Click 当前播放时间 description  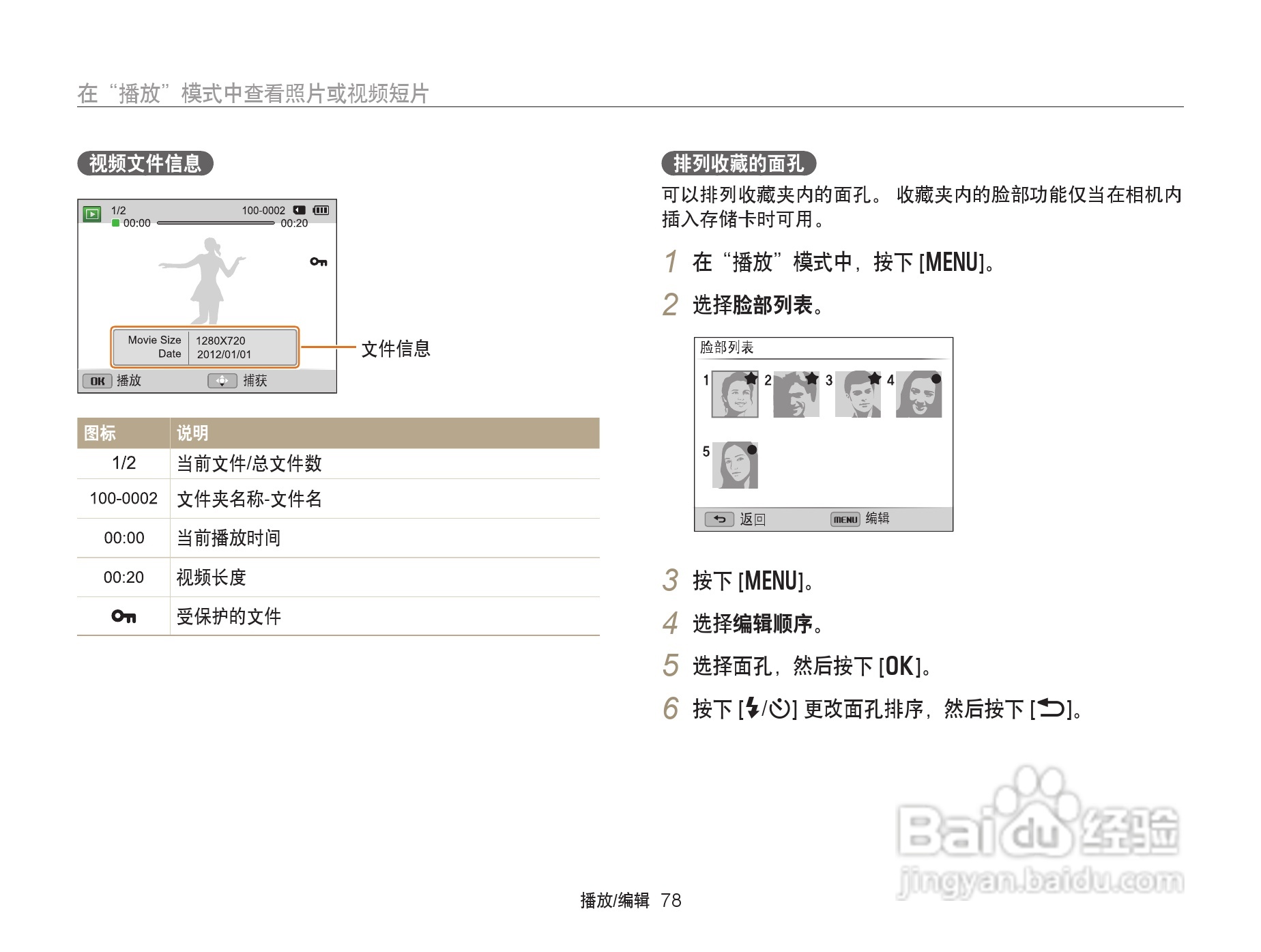click(229, 538)
